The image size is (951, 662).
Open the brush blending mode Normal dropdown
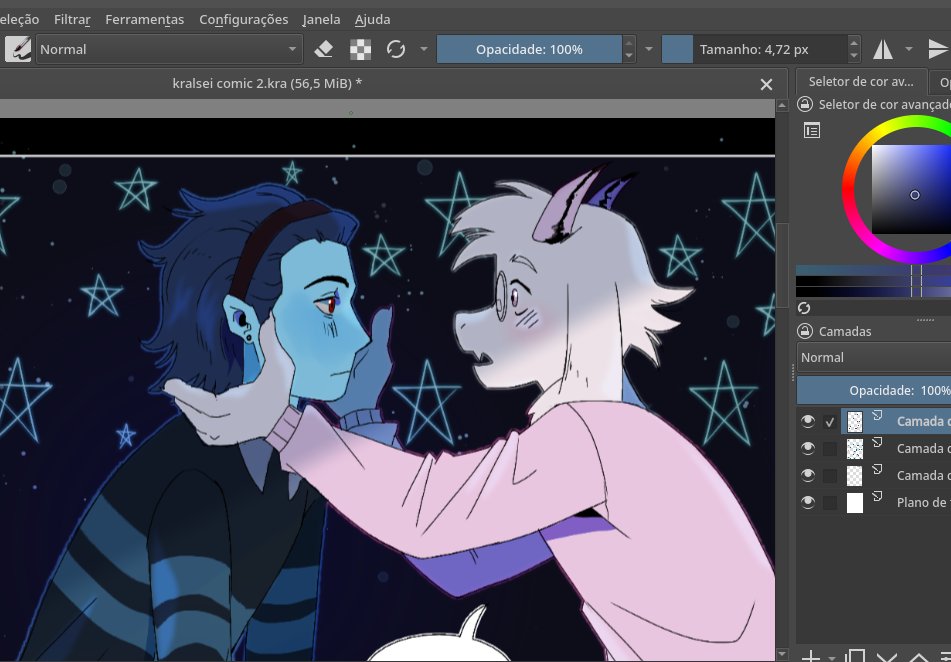coord(169,49)
